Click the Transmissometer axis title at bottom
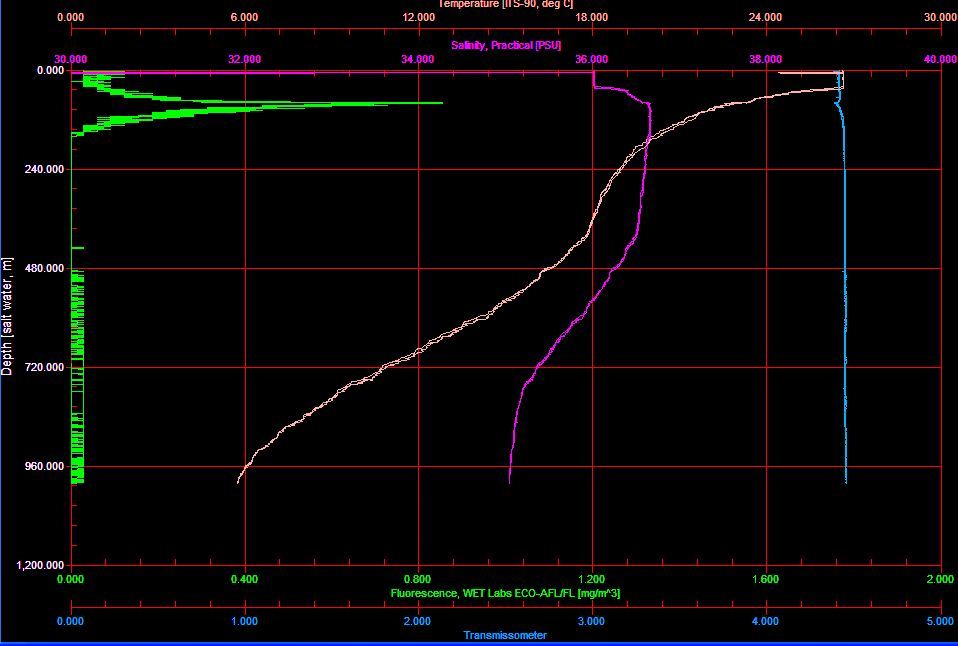 [505, 635]
